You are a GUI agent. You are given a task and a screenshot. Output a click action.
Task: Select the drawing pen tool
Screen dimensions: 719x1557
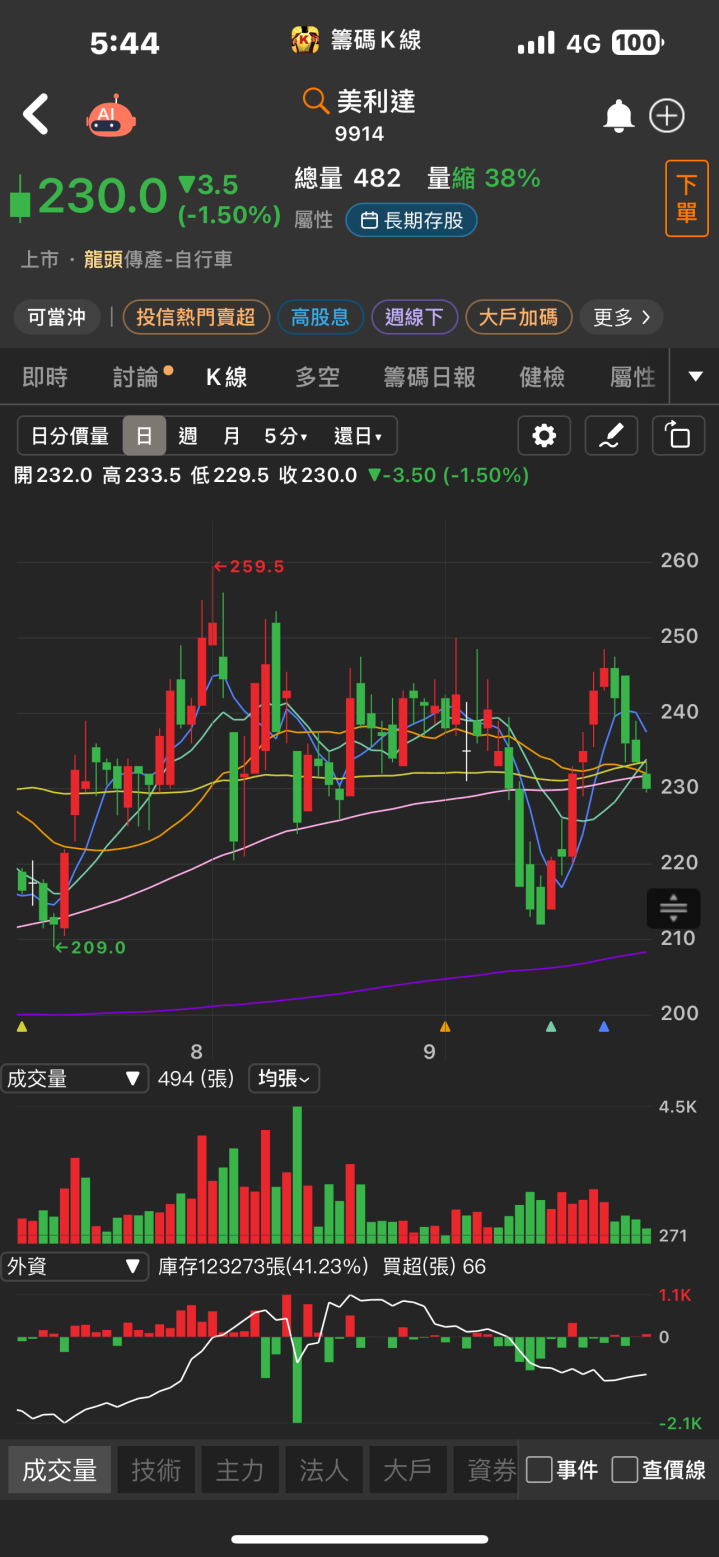(611, 436)
